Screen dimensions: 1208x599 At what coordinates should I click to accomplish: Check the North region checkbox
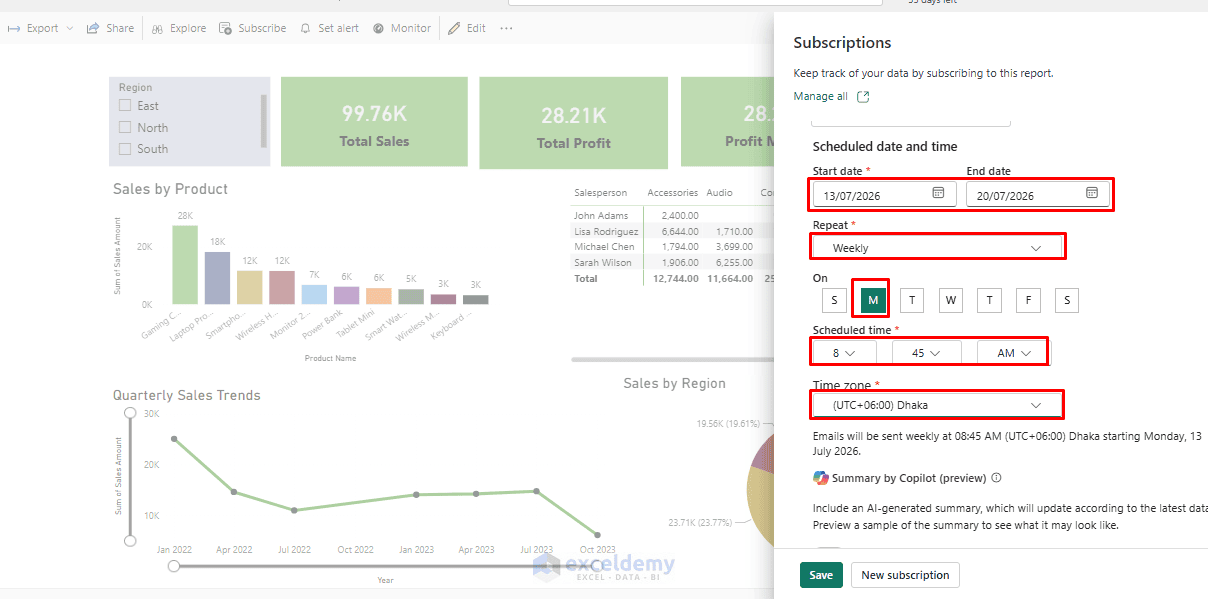[x=125, y=127]
